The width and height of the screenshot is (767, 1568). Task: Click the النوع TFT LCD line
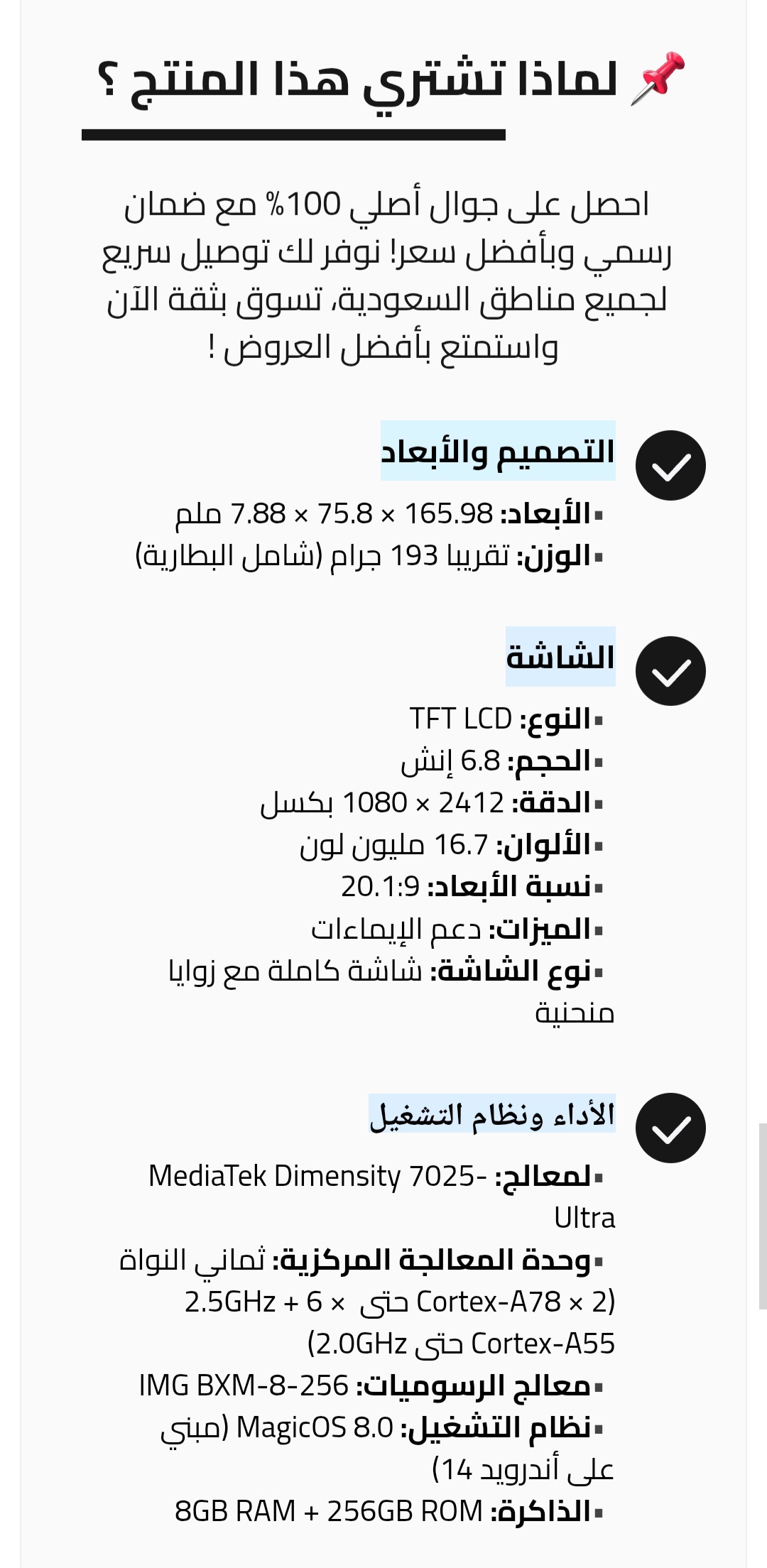[506, 719]
